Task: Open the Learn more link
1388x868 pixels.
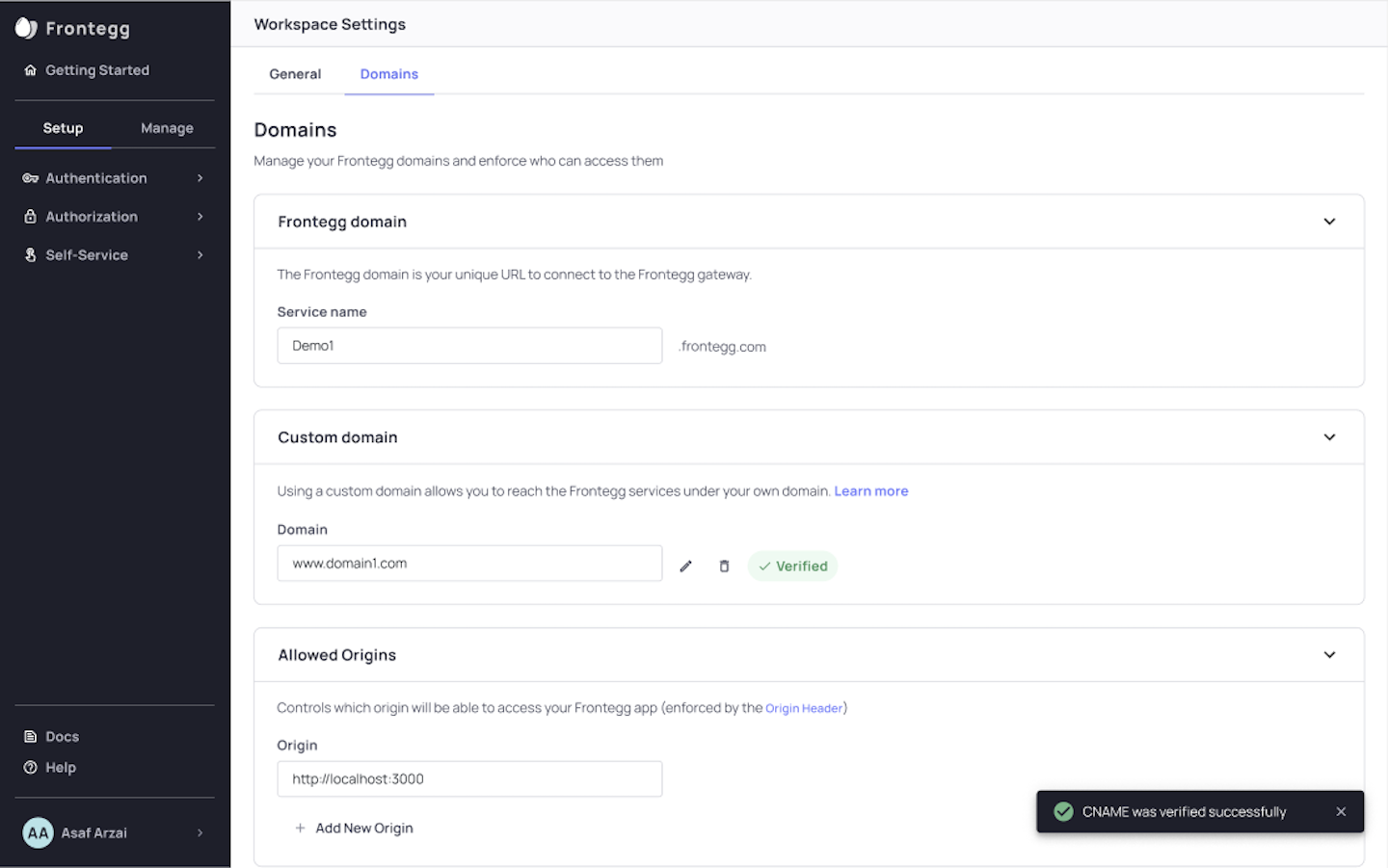Action: 870,491
